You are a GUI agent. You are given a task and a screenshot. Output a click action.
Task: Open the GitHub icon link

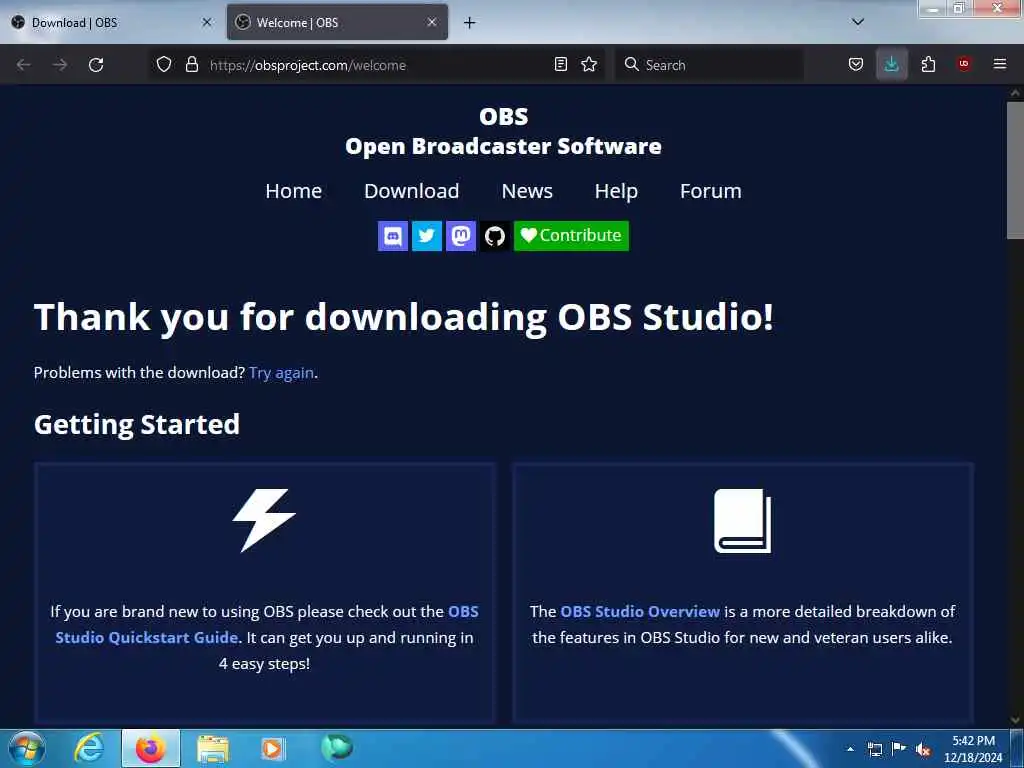494,236
